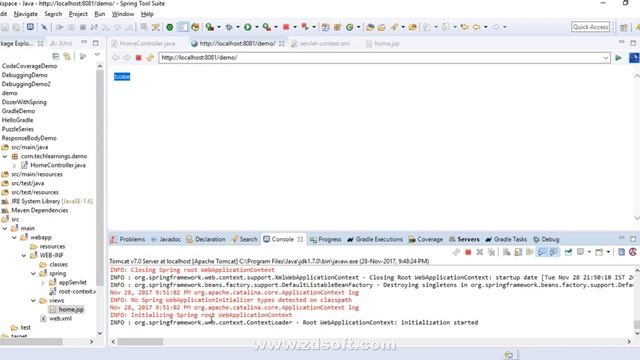Open the Window menu

tap(123, 14)
